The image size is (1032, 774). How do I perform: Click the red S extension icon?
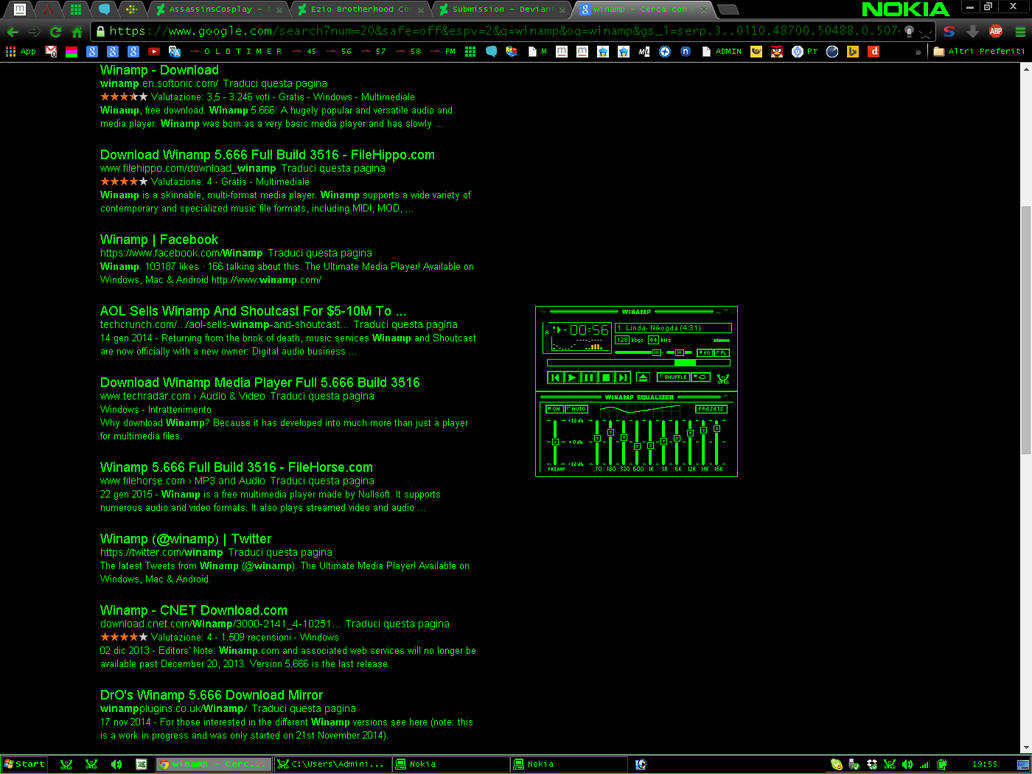(949, 31)
